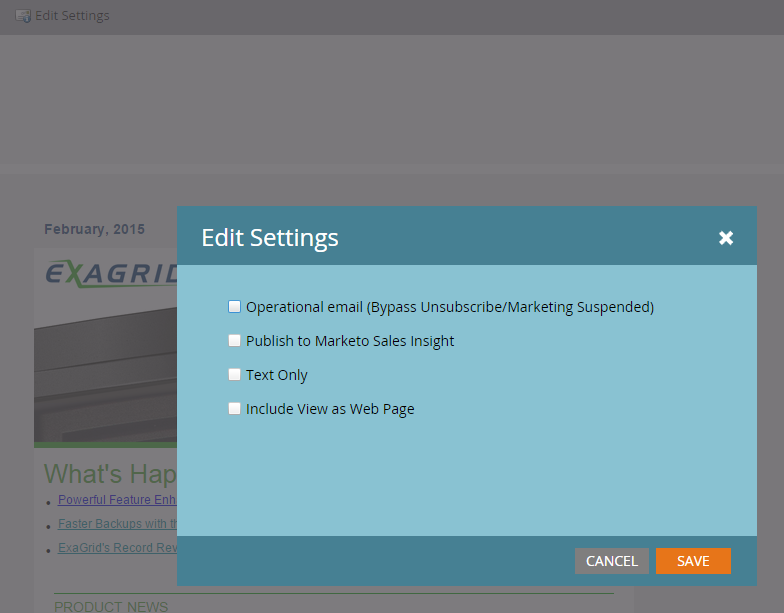
Task: Close the Edit Settings dialog with X
Action: tap(726, 238)
